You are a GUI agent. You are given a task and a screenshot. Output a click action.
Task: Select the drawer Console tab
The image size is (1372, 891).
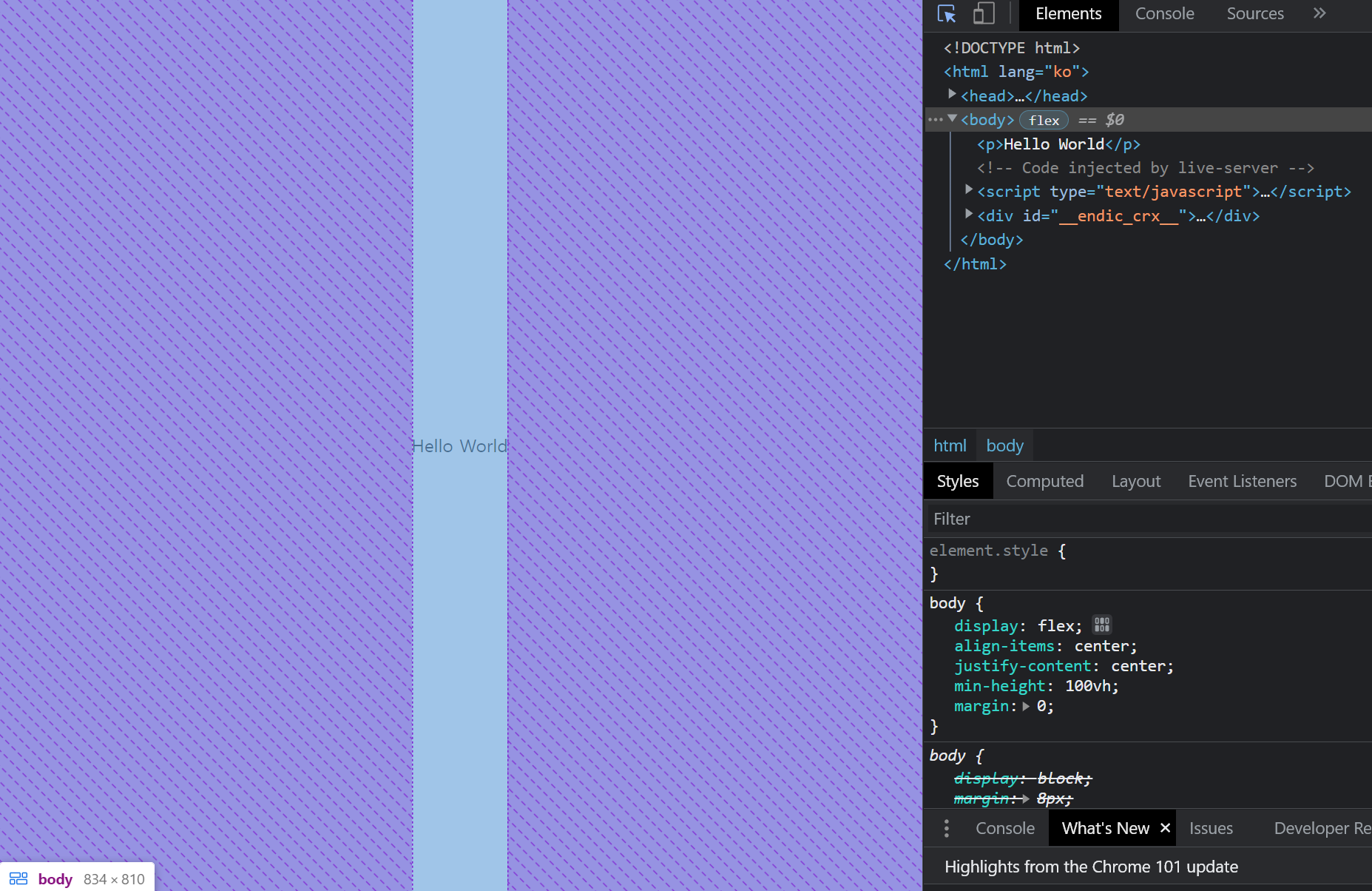(x=1004, y=828)
